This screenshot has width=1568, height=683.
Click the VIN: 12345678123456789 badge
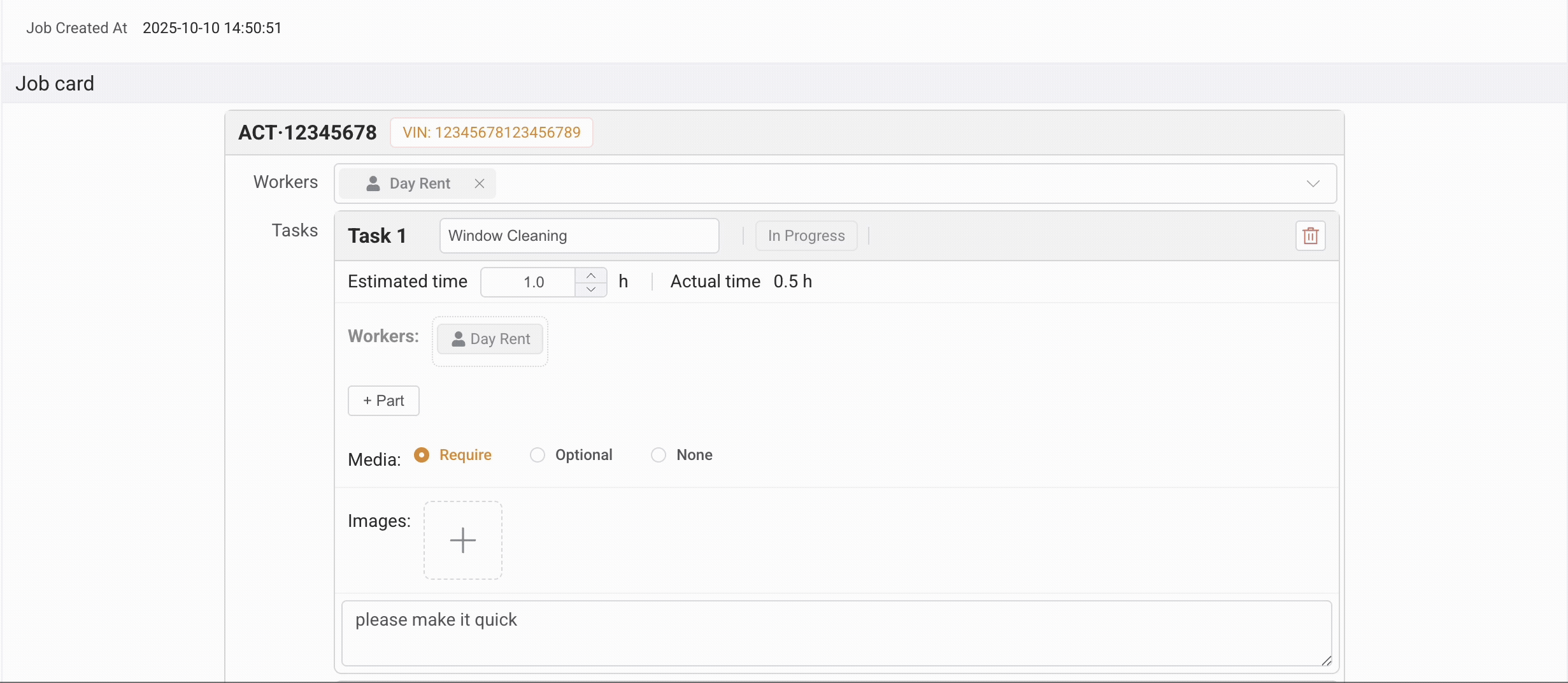[491, 133]
